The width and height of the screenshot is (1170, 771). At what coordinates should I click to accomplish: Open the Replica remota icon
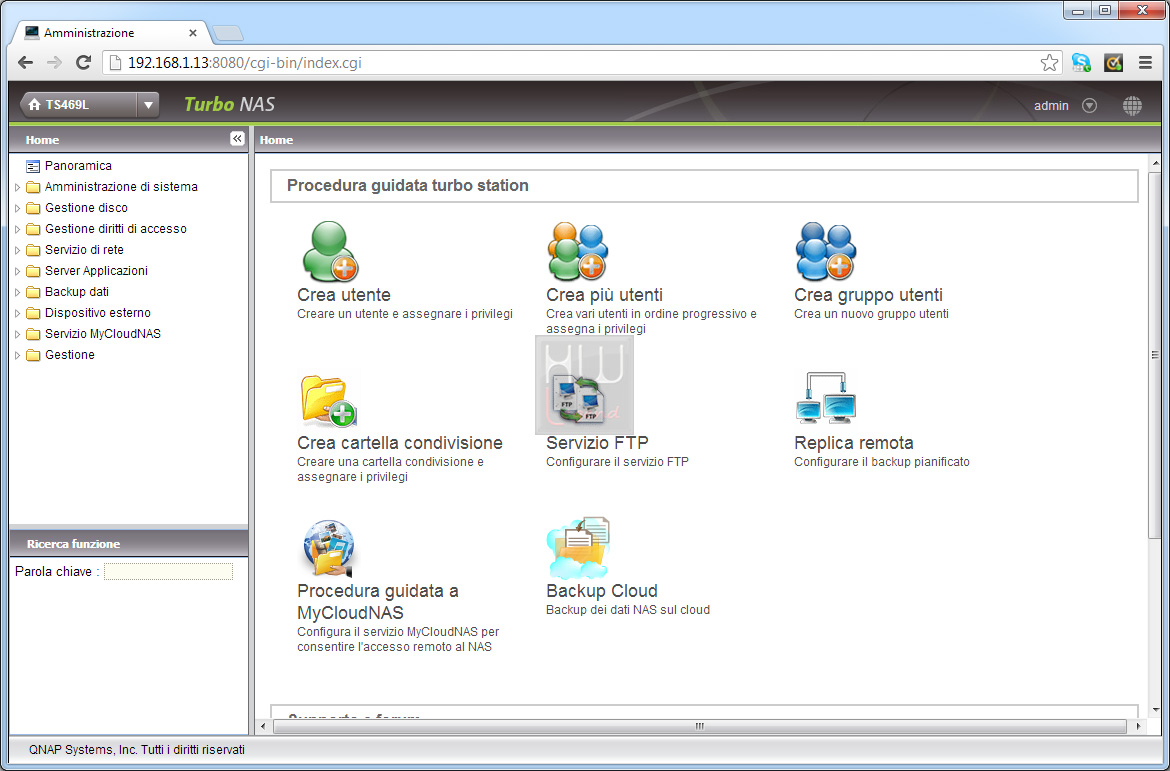pyautogui.click(x=825, y=398)
